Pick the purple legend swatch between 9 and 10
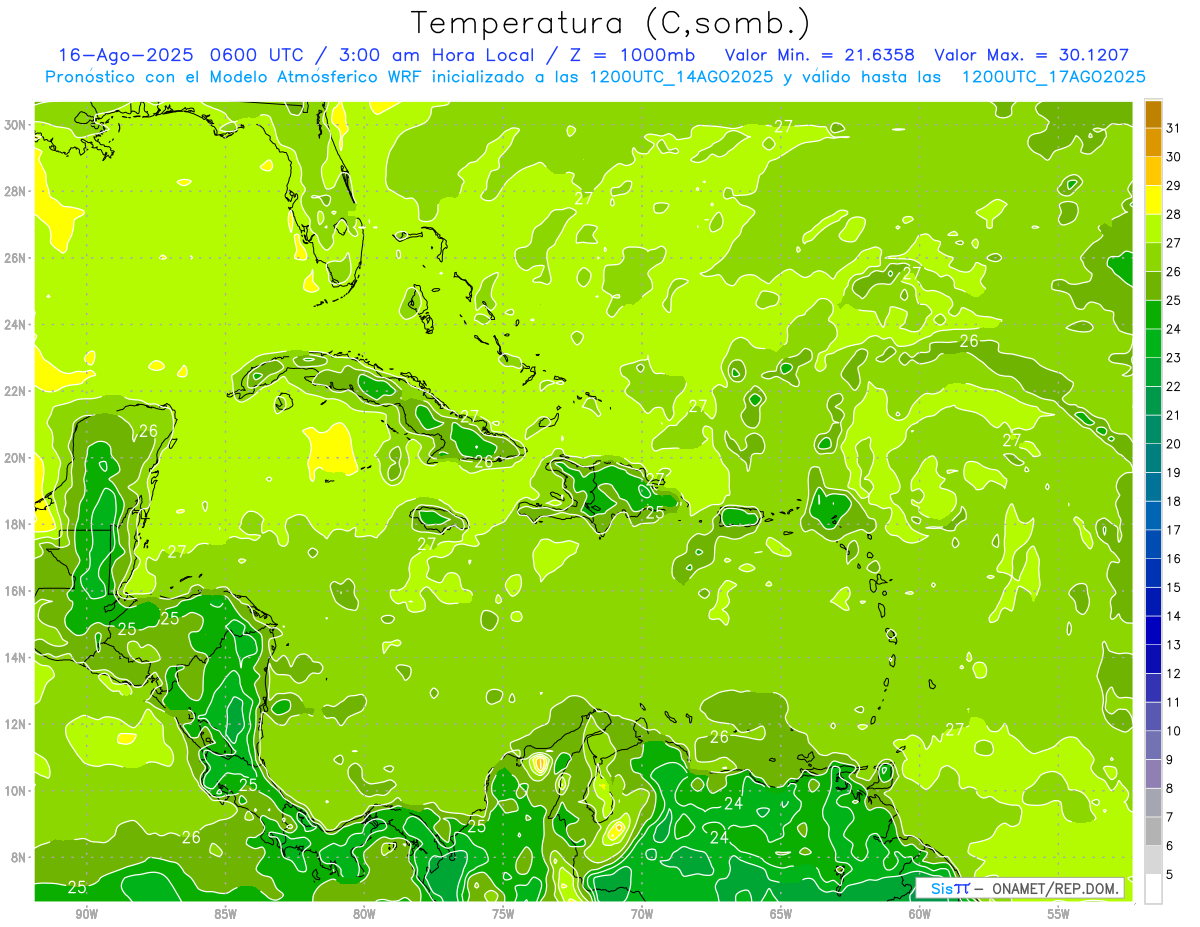Image resolution: width=1200 pixels, height=927 pixels. [1153, 745]
